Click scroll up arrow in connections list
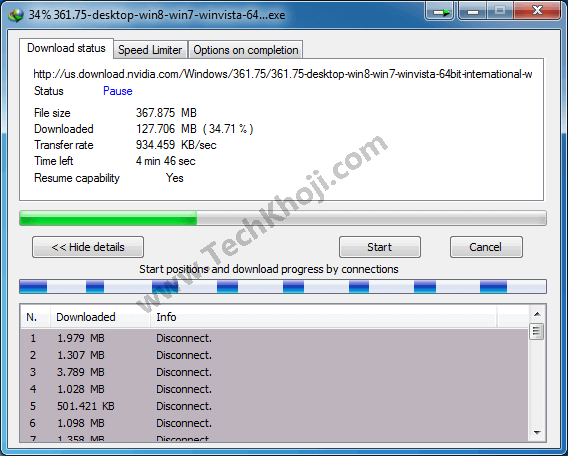Screen dimensions: 568x456 537,314
